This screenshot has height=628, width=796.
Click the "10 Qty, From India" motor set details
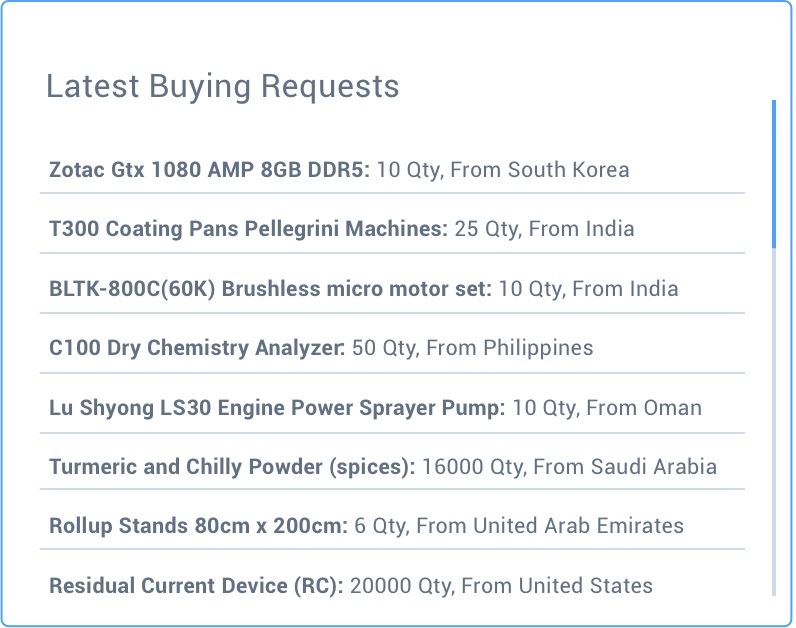pos(588,289)
